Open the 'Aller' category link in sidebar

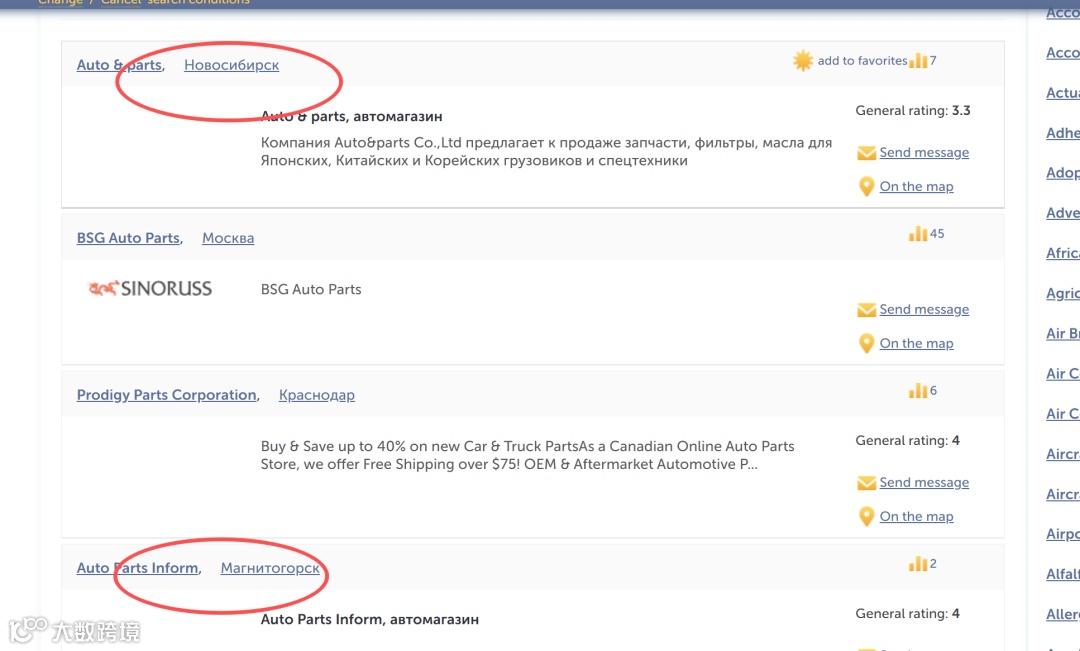point(1063,614)
